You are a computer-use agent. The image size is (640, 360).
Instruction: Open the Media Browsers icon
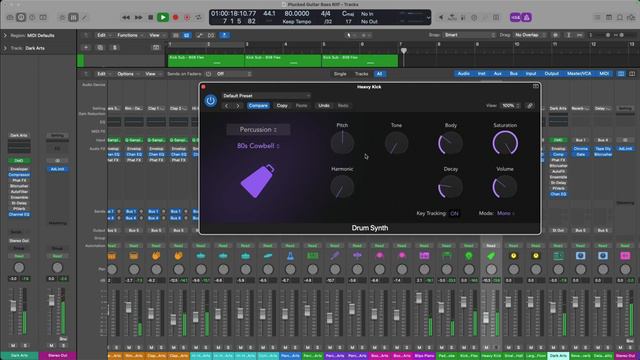[x=631, y=18]
